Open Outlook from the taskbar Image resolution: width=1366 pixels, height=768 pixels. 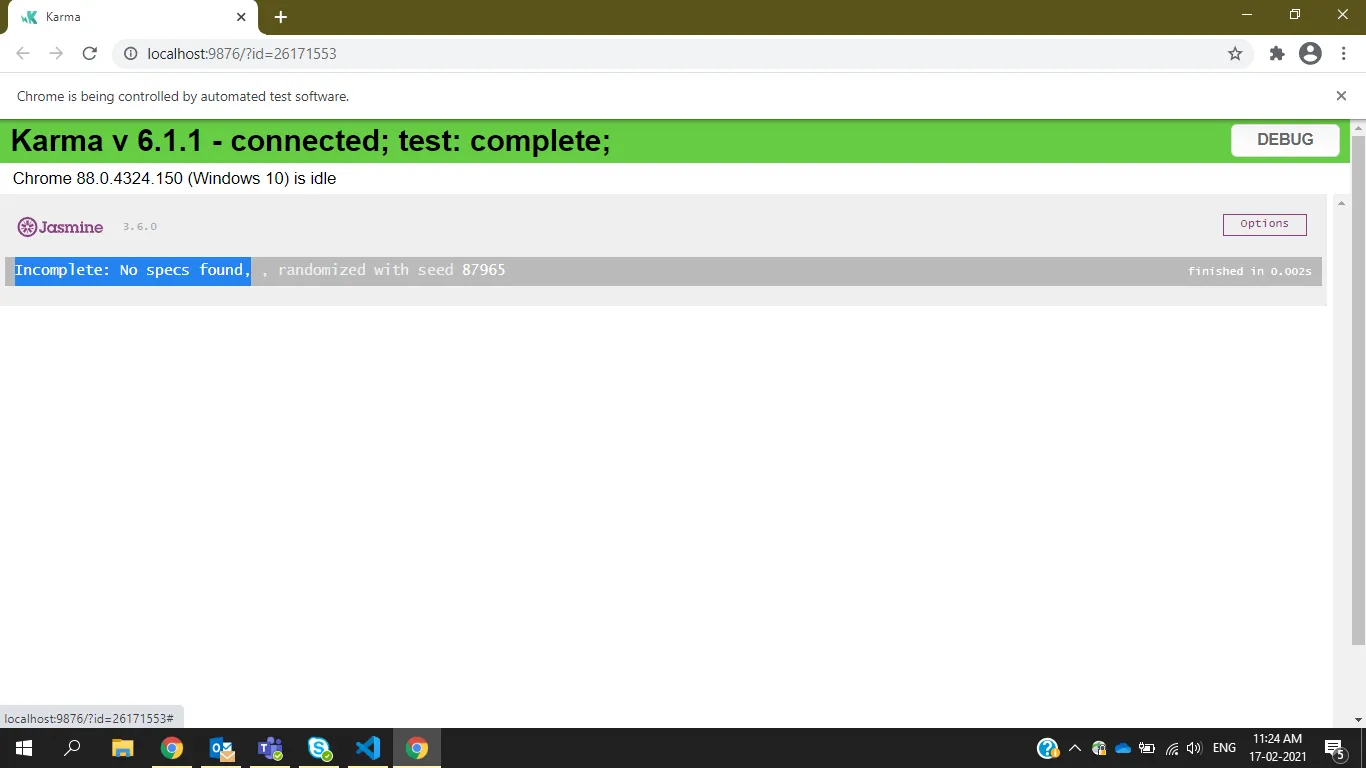click(221, 748)
